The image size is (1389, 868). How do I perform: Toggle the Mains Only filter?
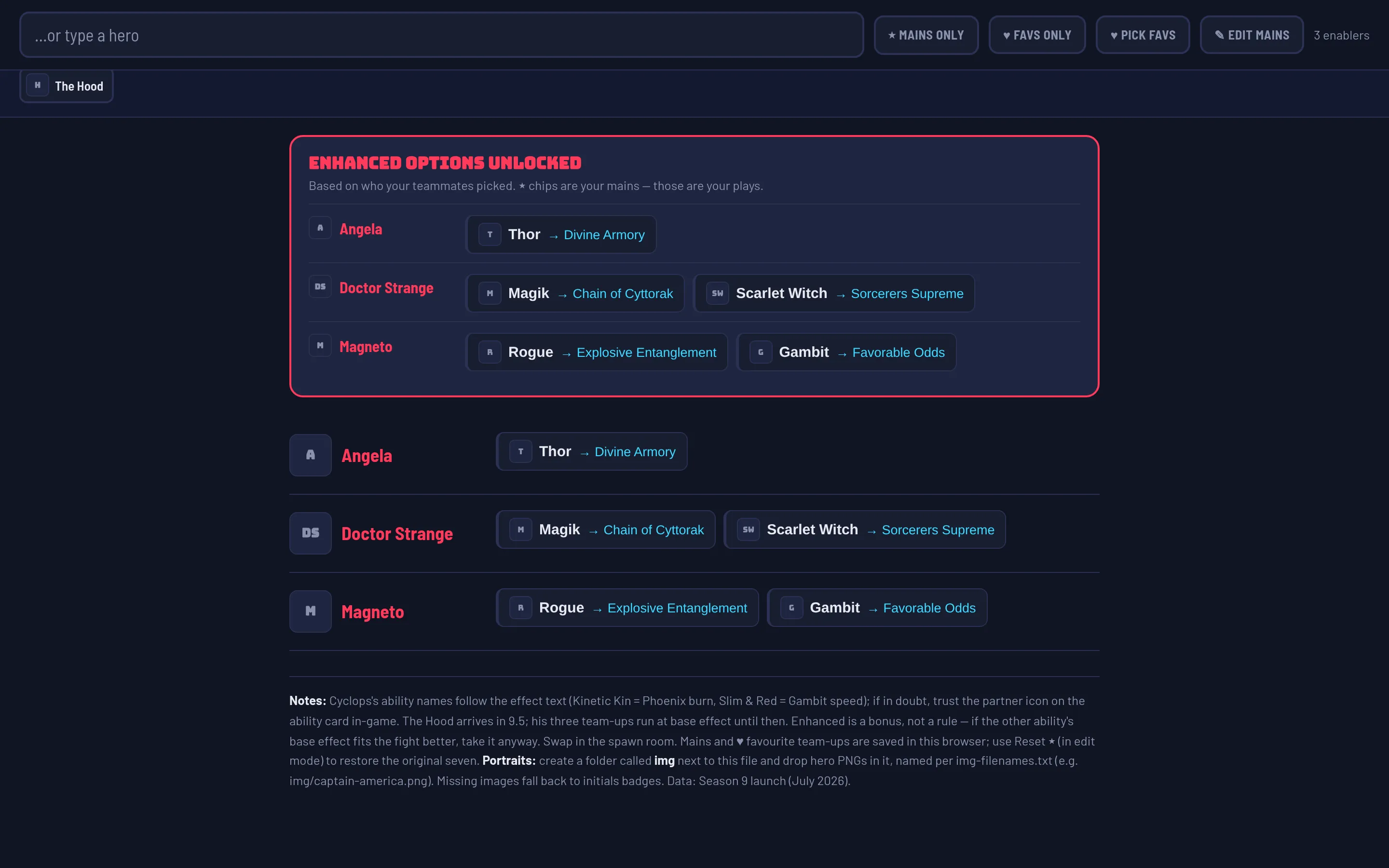926,35
